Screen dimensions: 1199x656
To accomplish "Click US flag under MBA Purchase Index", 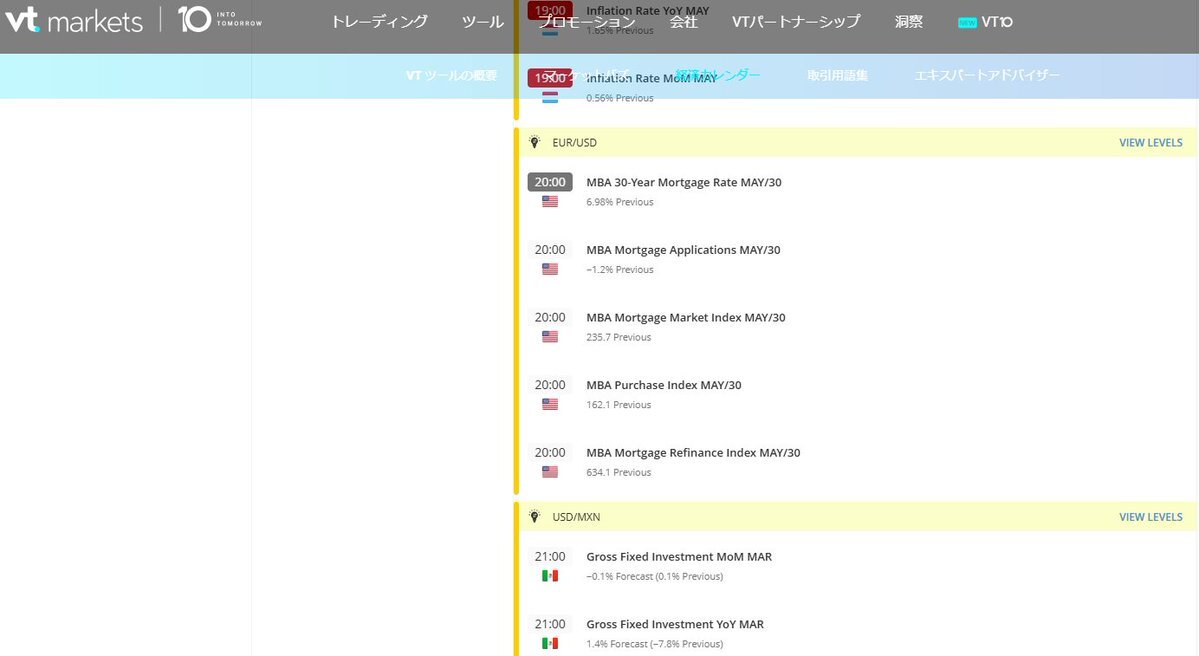I will (x=550, y=404).
